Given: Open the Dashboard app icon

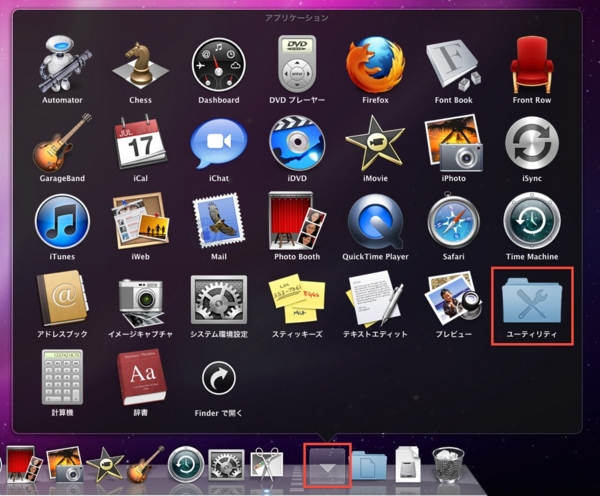Looking at the screenshot, I should point(218,64).
